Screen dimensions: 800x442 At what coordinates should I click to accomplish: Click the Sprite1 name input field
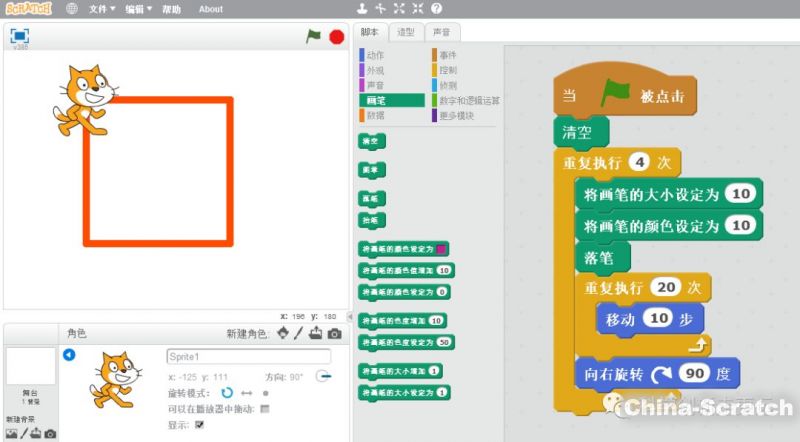point(248,357)
